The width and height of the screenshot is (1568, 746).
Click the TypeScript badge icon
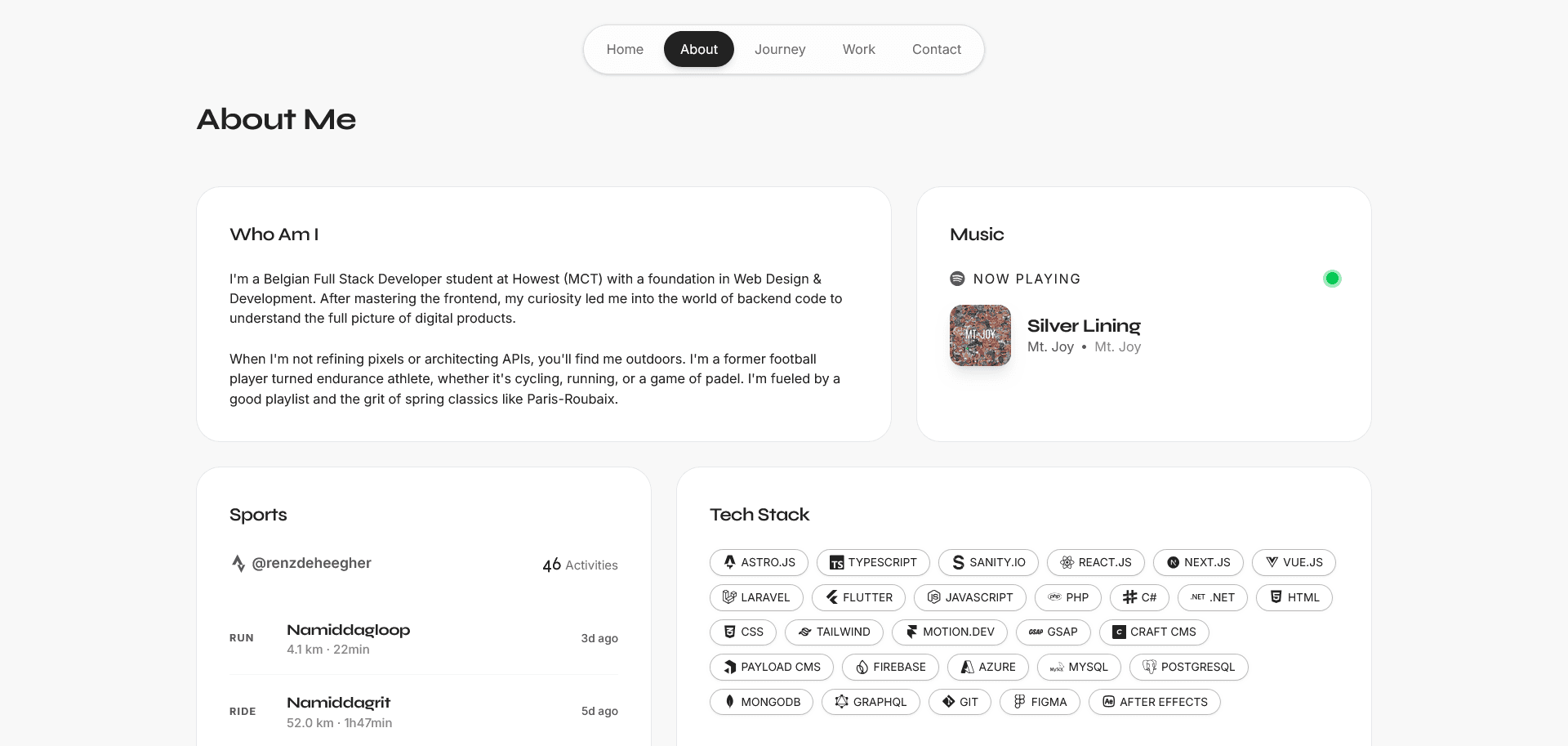tap(836, 563)
